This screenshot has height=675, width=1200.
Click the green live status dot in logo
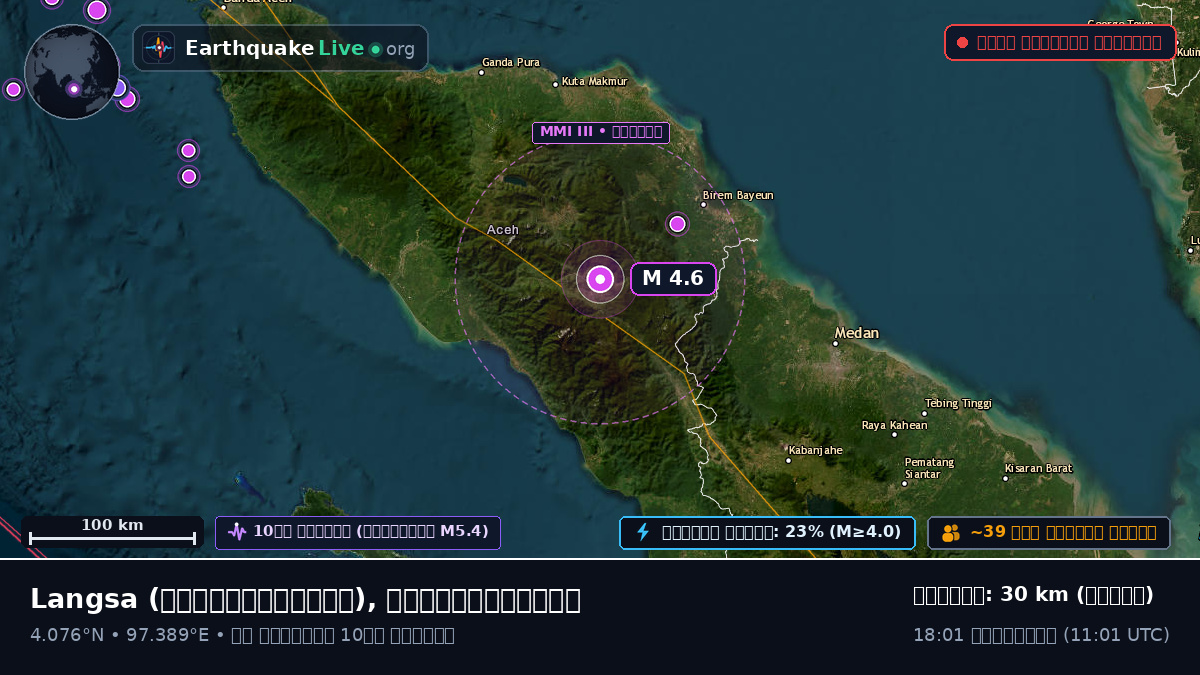375,49
